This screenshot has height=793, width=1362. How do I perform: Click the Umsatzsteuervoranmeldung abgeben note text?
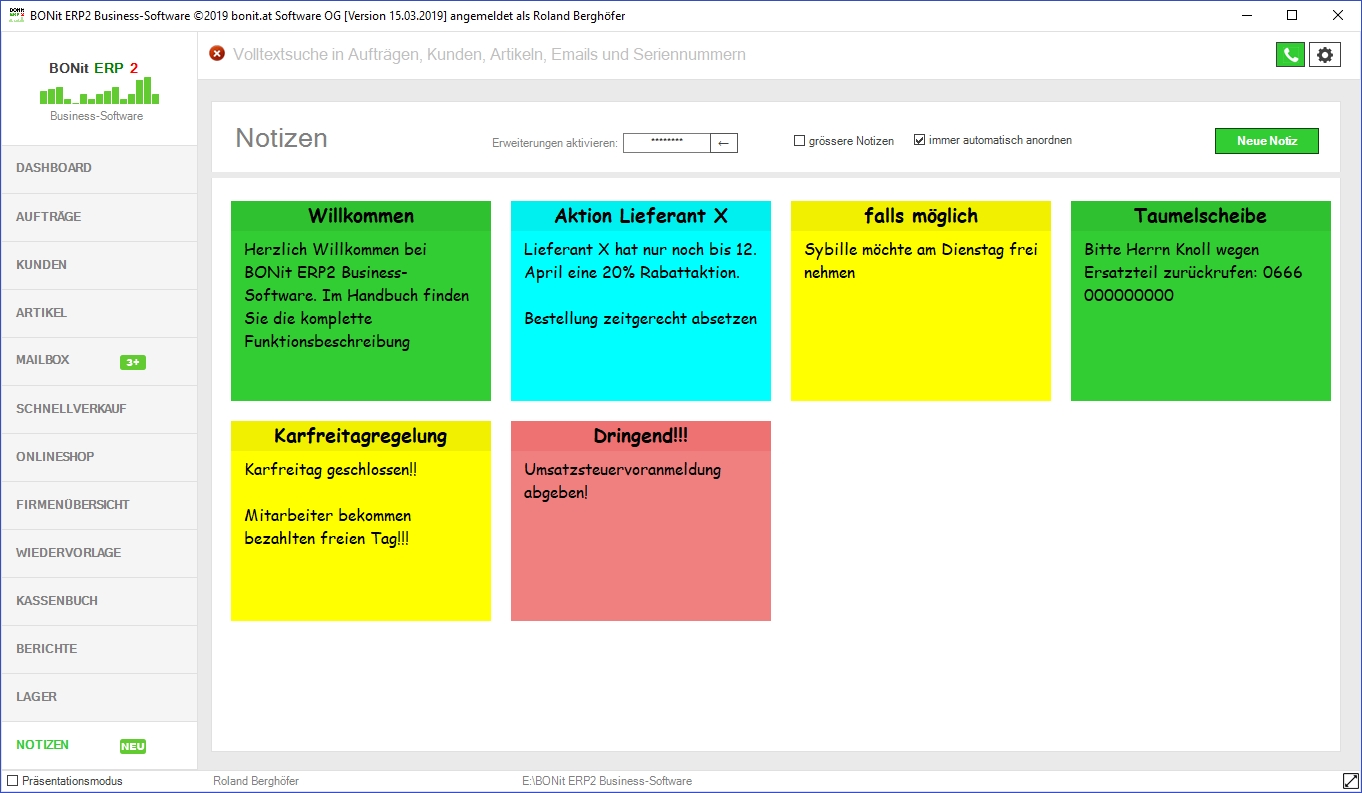point(622,481)
